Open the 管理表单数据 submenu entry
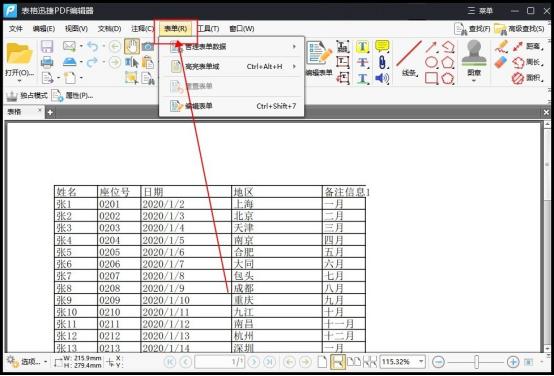554x376 pixels. pyautogui.click(x=232, y=46)
